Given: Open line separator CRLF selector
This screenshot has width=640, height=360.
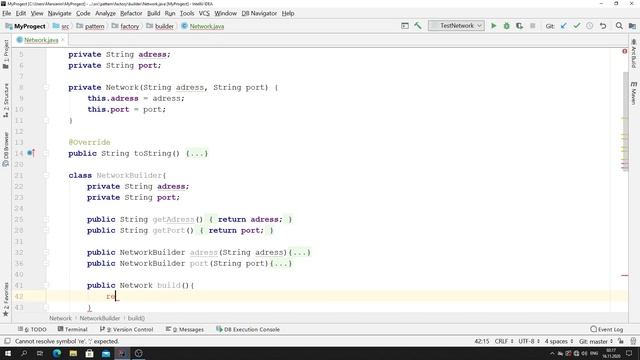Looking at the screenshot, I should [504, 341].
